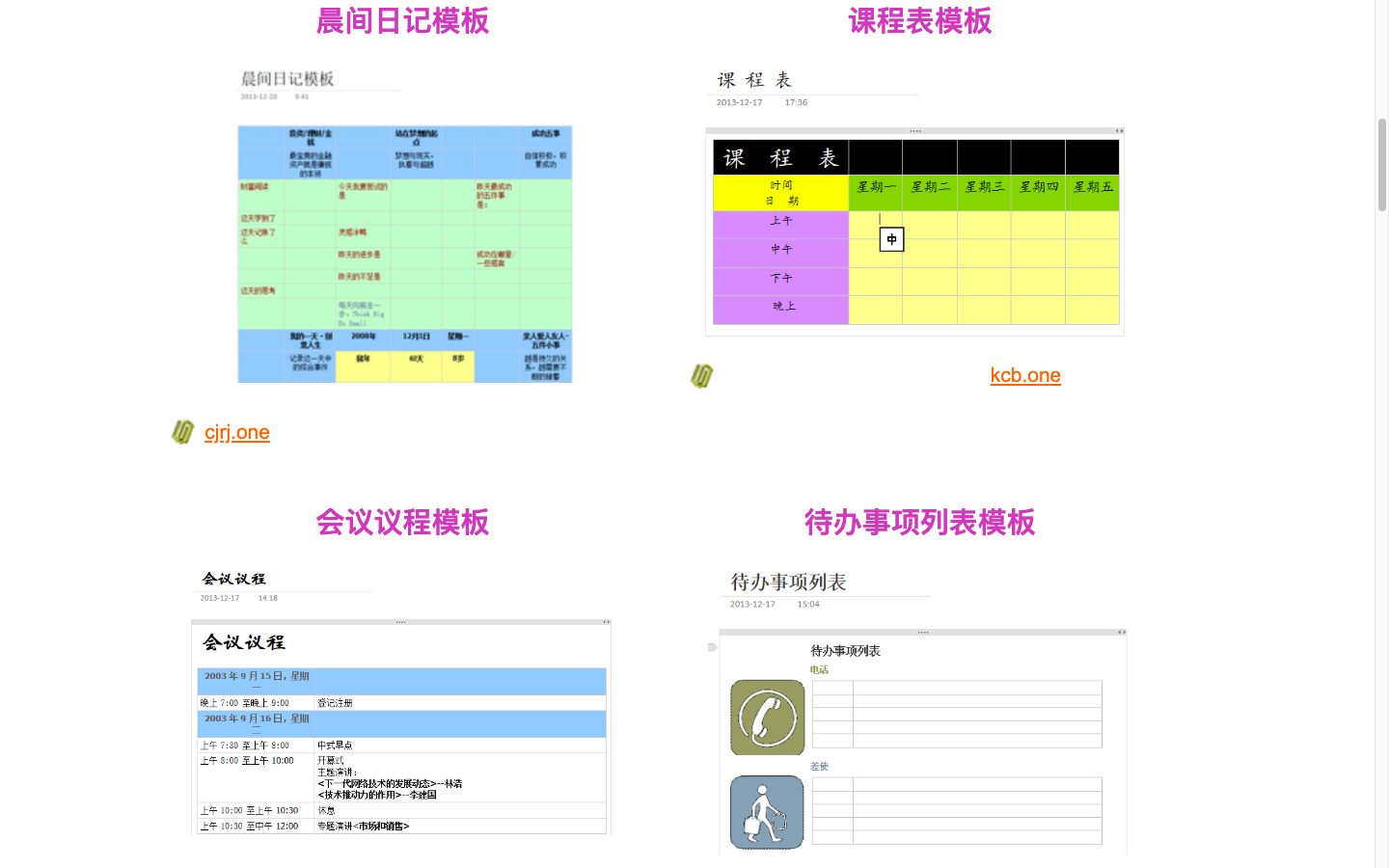Image resolution: width=1389 pixels, height=868 pixels.
Task: Select the 晨间日记模板 template preview image
Action: [405, 253]
